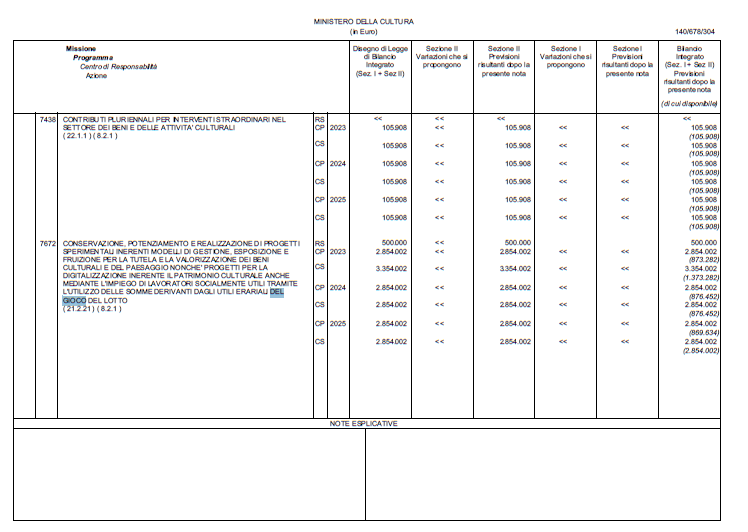Screen dimensions: 748x532
Task: Click the 2025 year cell for 7438
Action: pos(338,199)
